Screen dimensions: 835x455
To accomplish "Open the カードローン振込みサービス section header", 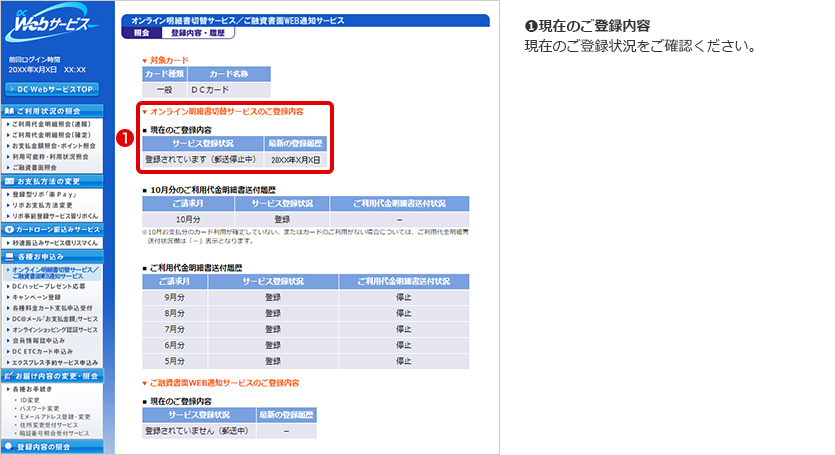I will (x=53, y=229).
